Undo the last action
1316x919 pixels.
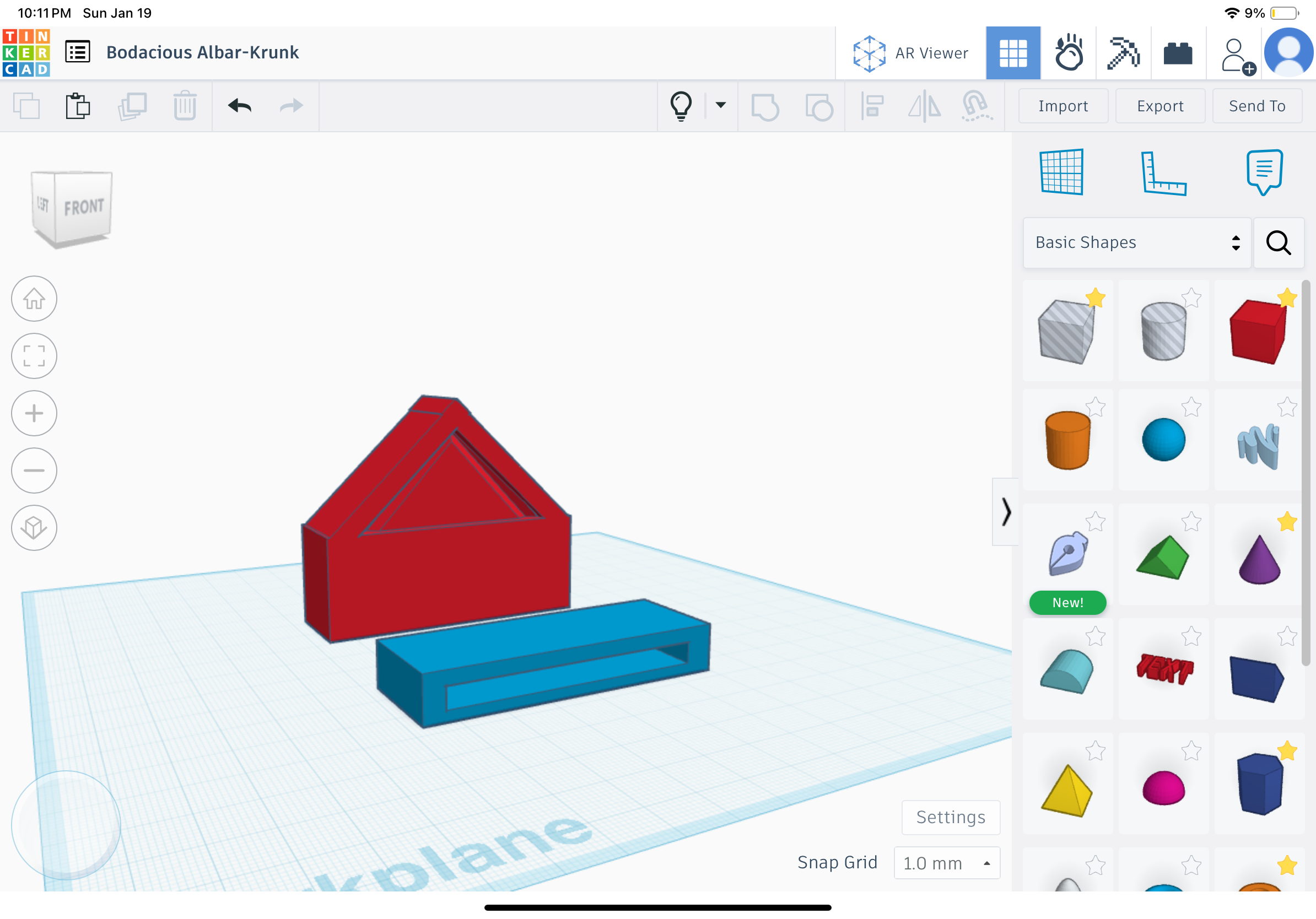[240, 106]
